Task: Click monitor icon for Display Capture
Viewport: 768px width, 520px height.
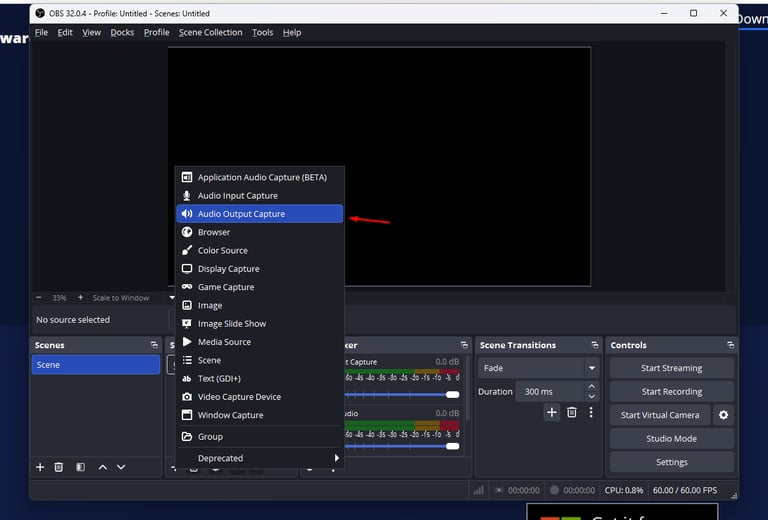Action: [x=187, y=268]
